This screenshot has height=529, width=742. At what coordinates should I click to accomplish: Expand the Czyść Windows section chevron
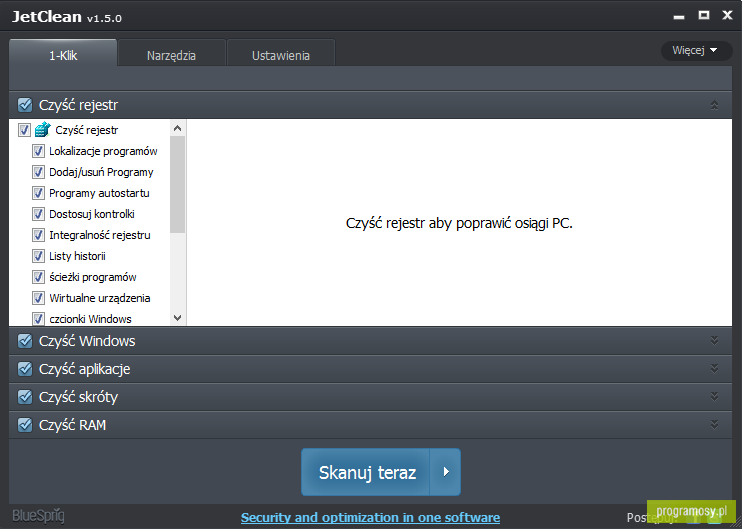click(x=714, y=341)
